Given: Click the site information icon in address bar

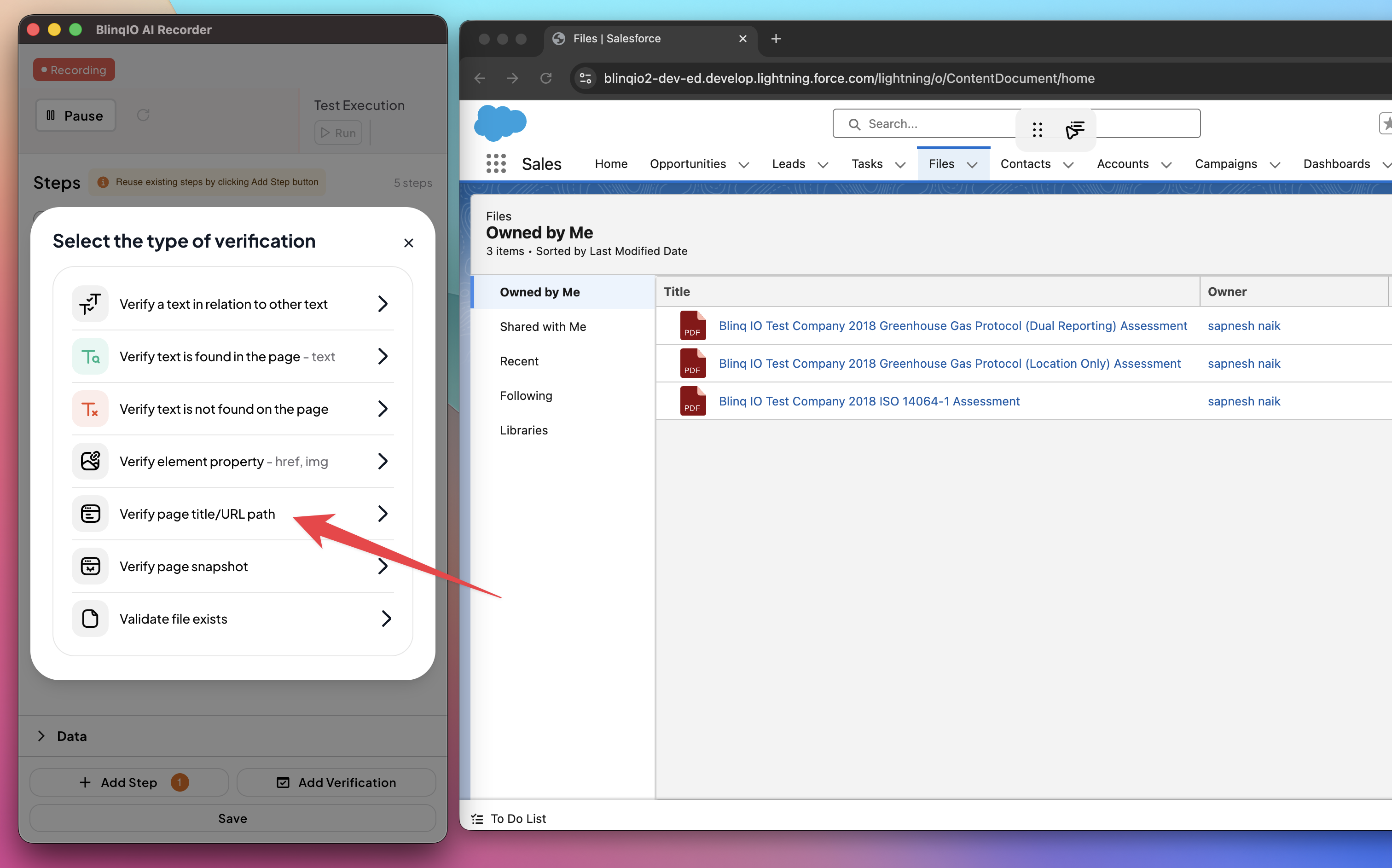Looking at the screenshot, I should [585, 78].
